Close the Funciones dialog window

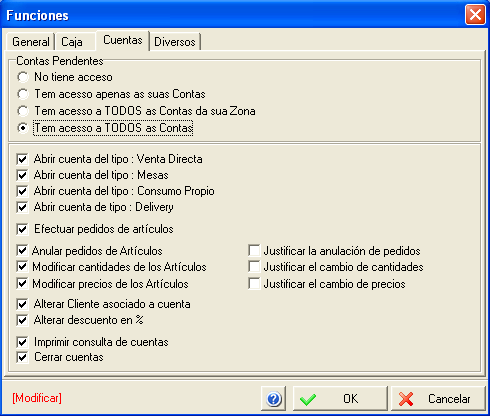click(475, 15)
